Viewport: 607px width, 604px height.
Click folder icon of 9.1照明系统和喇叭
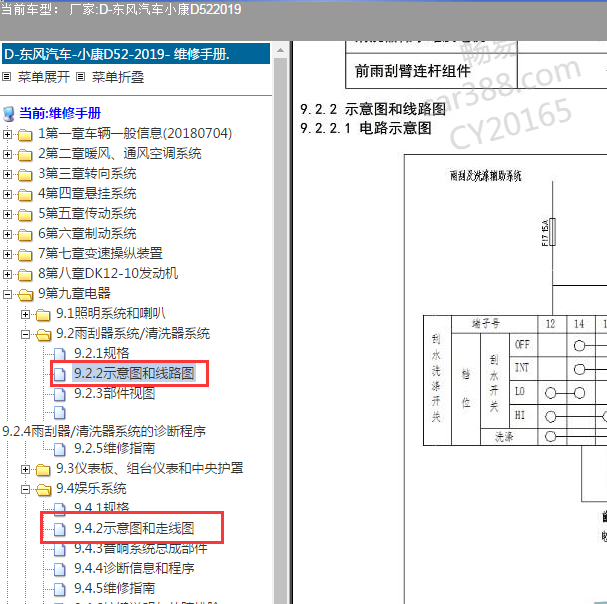pyautogui.click(x=43, y=315)
